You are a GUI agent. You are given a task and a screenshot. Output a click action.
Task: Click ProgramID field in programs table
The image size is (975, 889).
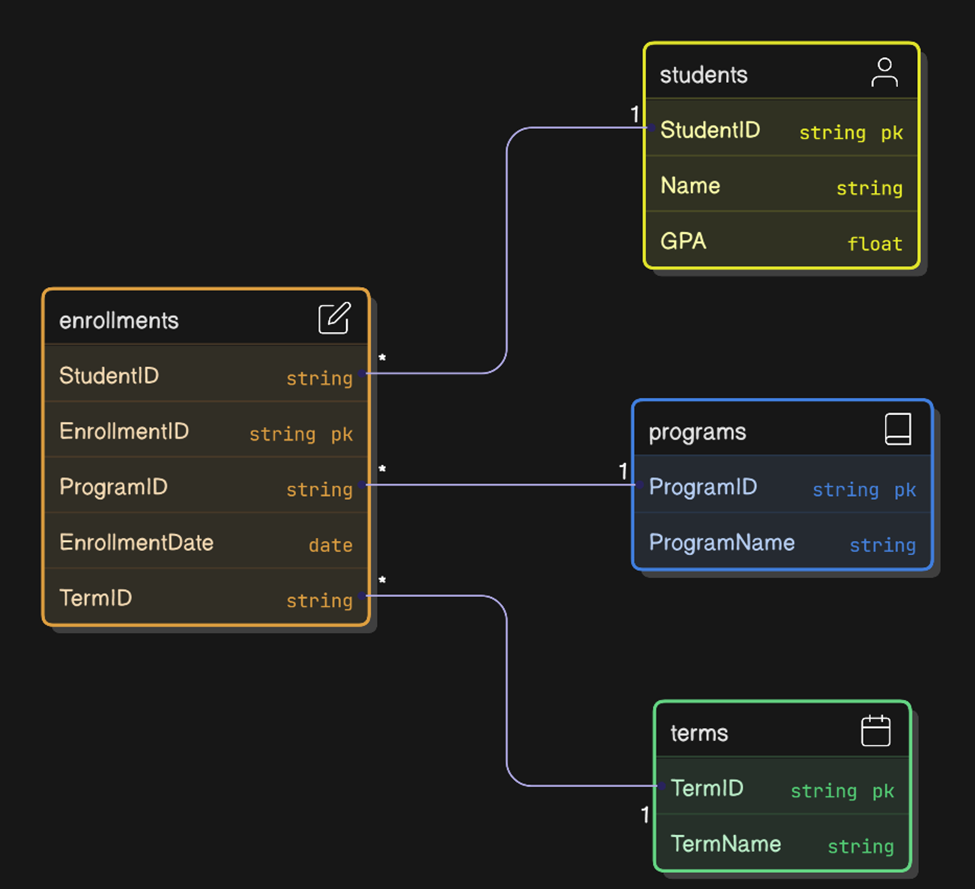[703, 487]
